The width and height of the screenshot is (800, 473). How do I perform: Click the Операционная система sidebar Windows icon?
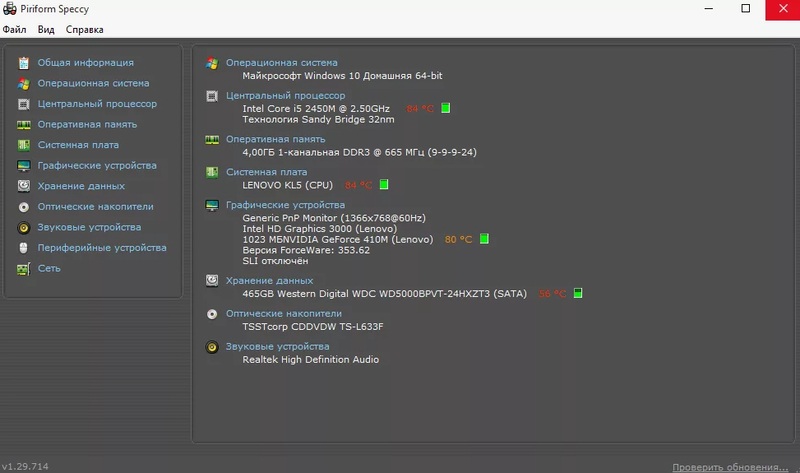tap(23, 83)
